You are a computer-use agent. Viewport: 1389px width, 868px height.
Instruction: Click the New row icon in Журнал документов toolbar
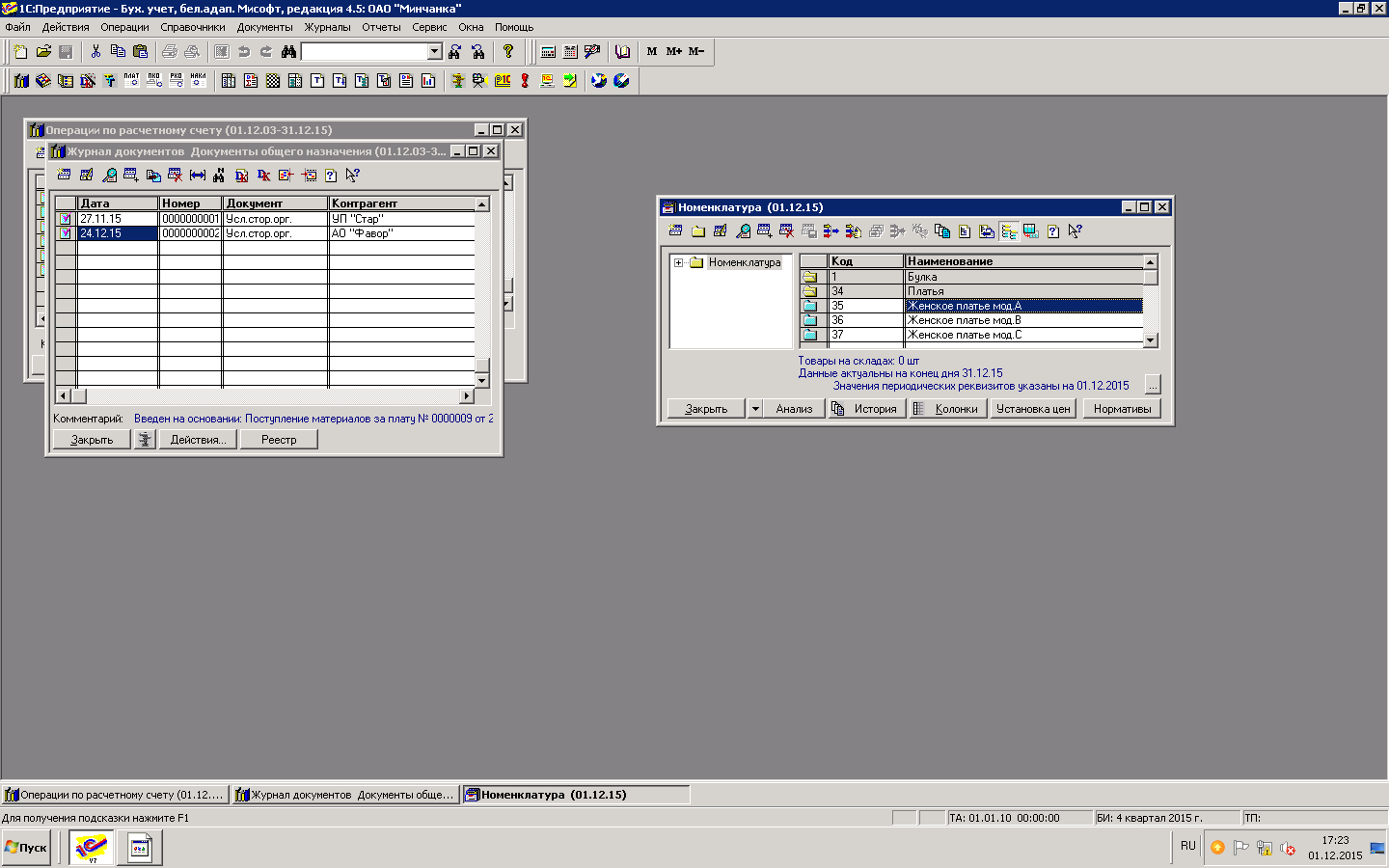(x=64, y=175)
